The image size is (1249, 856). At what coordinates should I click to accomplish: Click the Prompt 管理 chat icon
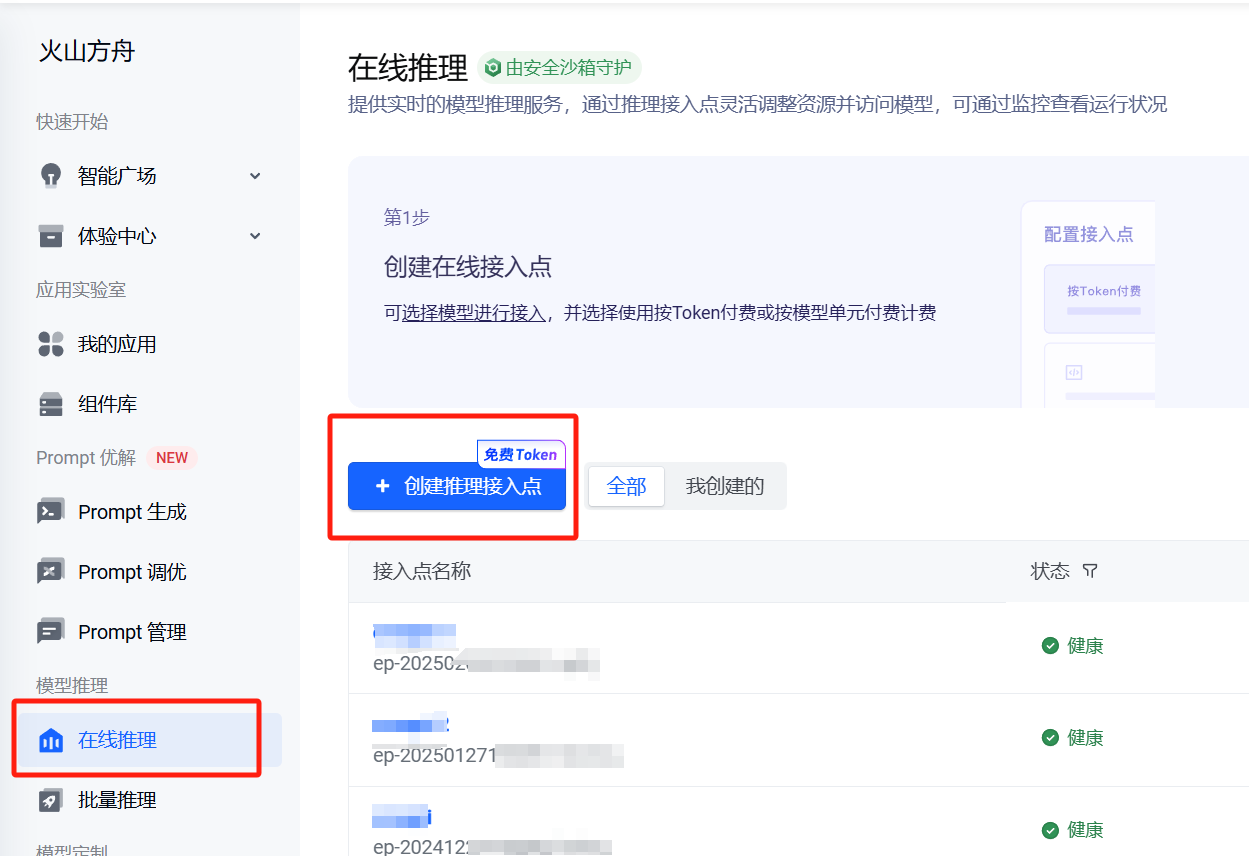pyautogui.click(x=51, y=632)
